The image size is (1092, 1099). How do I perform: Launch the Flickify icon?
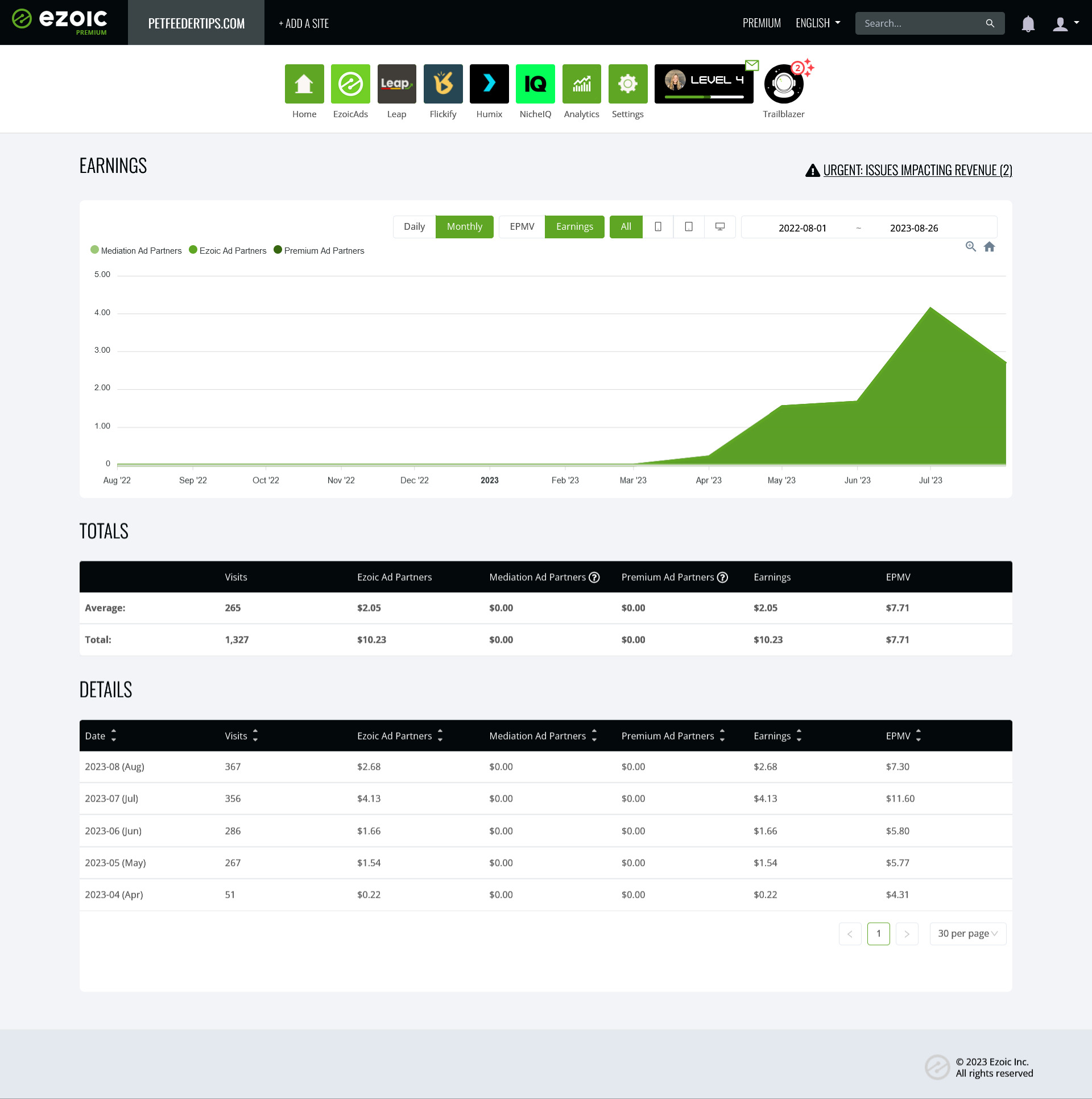click(443, 84)
